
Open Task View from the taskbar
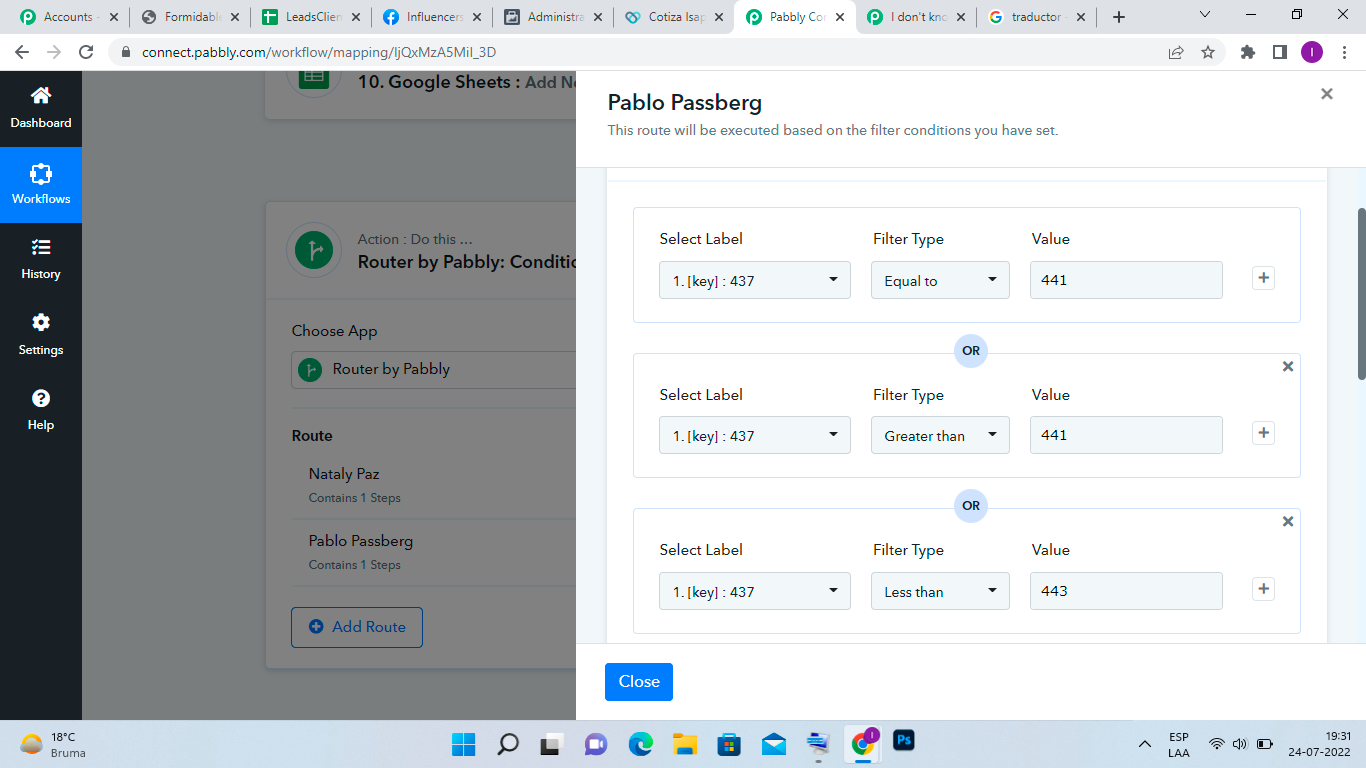[552, 744]
